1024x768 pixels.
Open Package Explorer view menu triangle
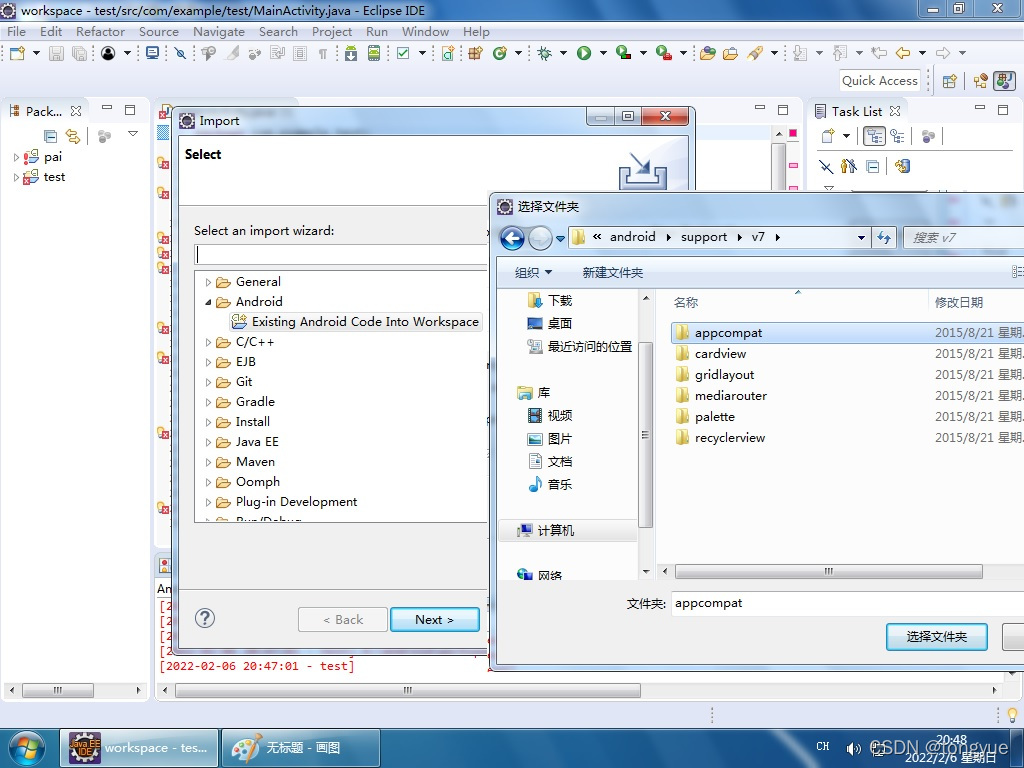tap(133, 134)
